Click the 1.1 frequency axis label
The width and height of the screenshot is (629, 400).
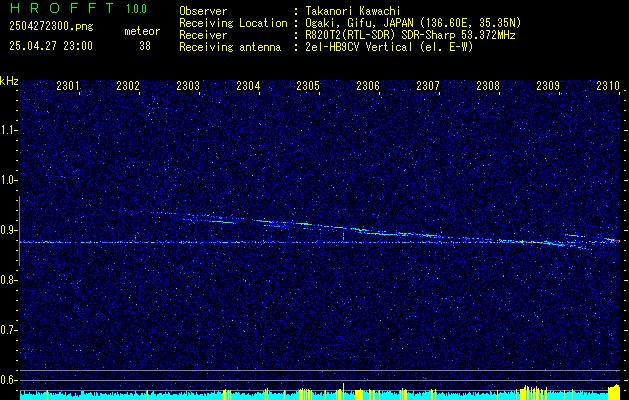point(8,130)
